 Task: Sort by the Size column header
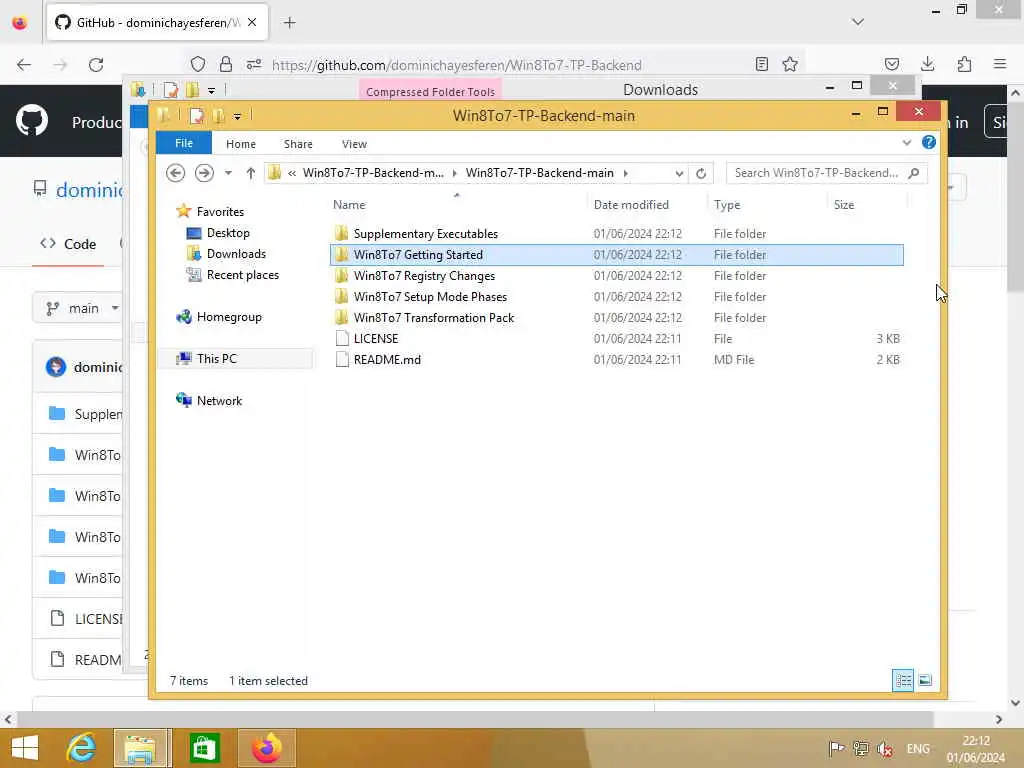[843, 205]
